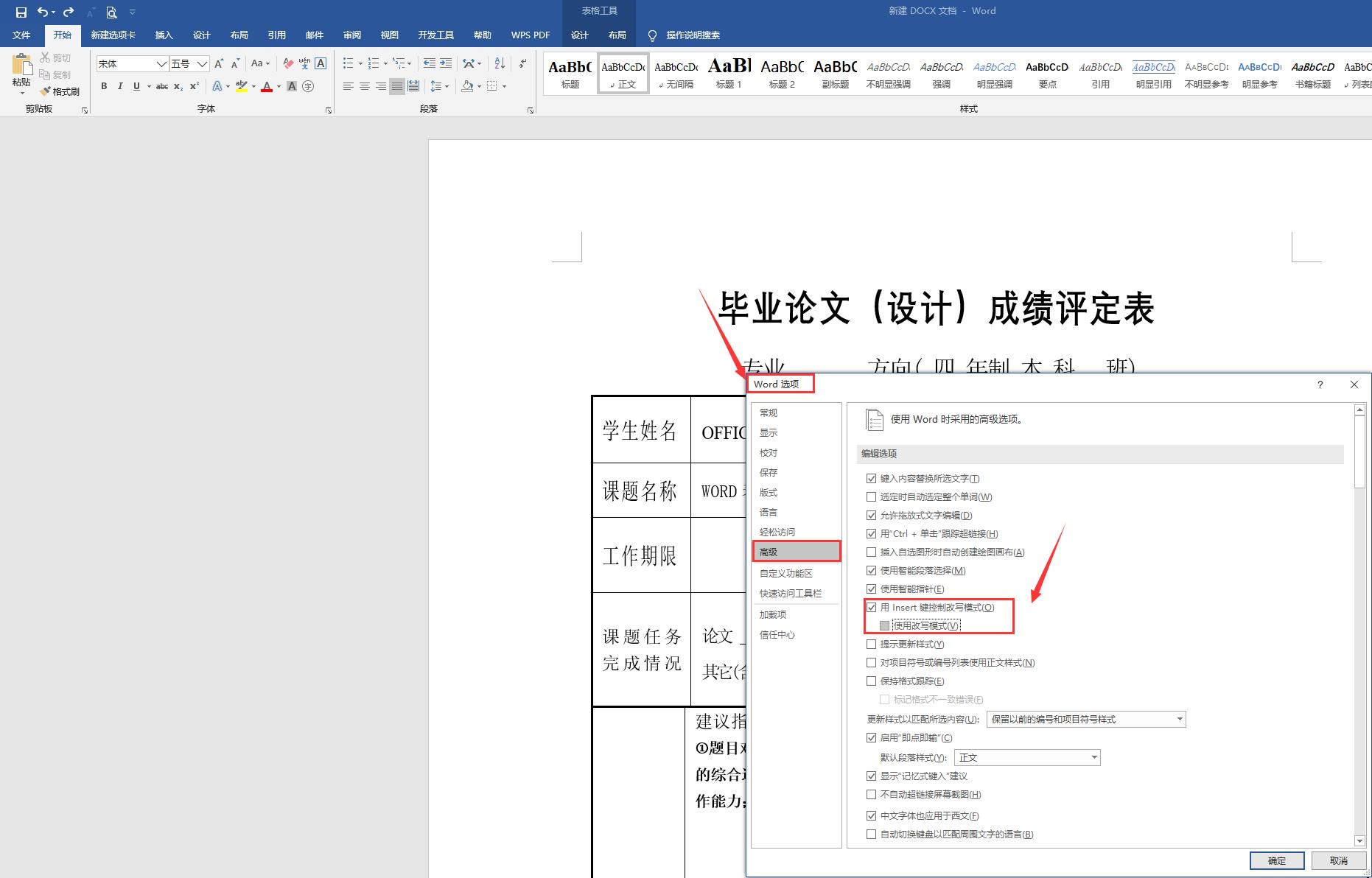This screenshot has height=878, width=1372.
Task: Click the 确定 button
Action: pos(1277,860)
